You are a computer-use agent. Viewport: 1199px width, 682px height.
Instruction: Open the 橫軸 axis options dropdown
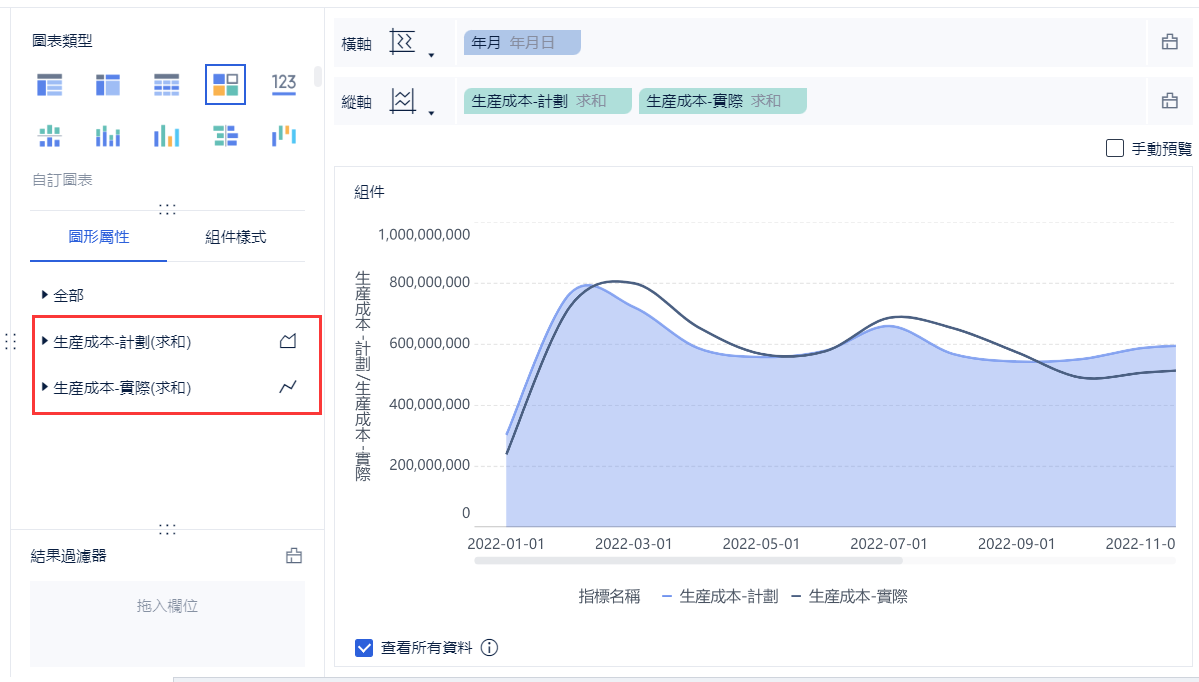pos(431,55)
